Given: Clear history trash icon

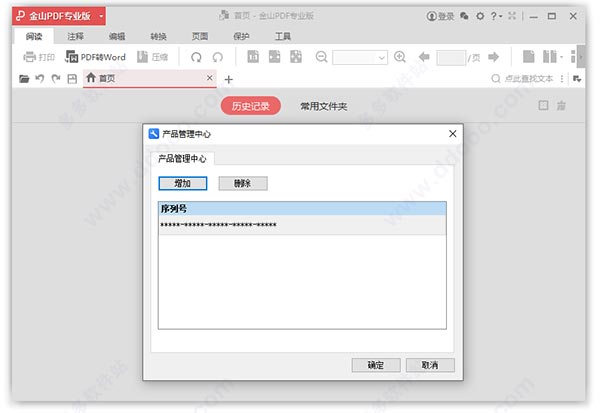Looking at the screenshot, I should 561,105.
